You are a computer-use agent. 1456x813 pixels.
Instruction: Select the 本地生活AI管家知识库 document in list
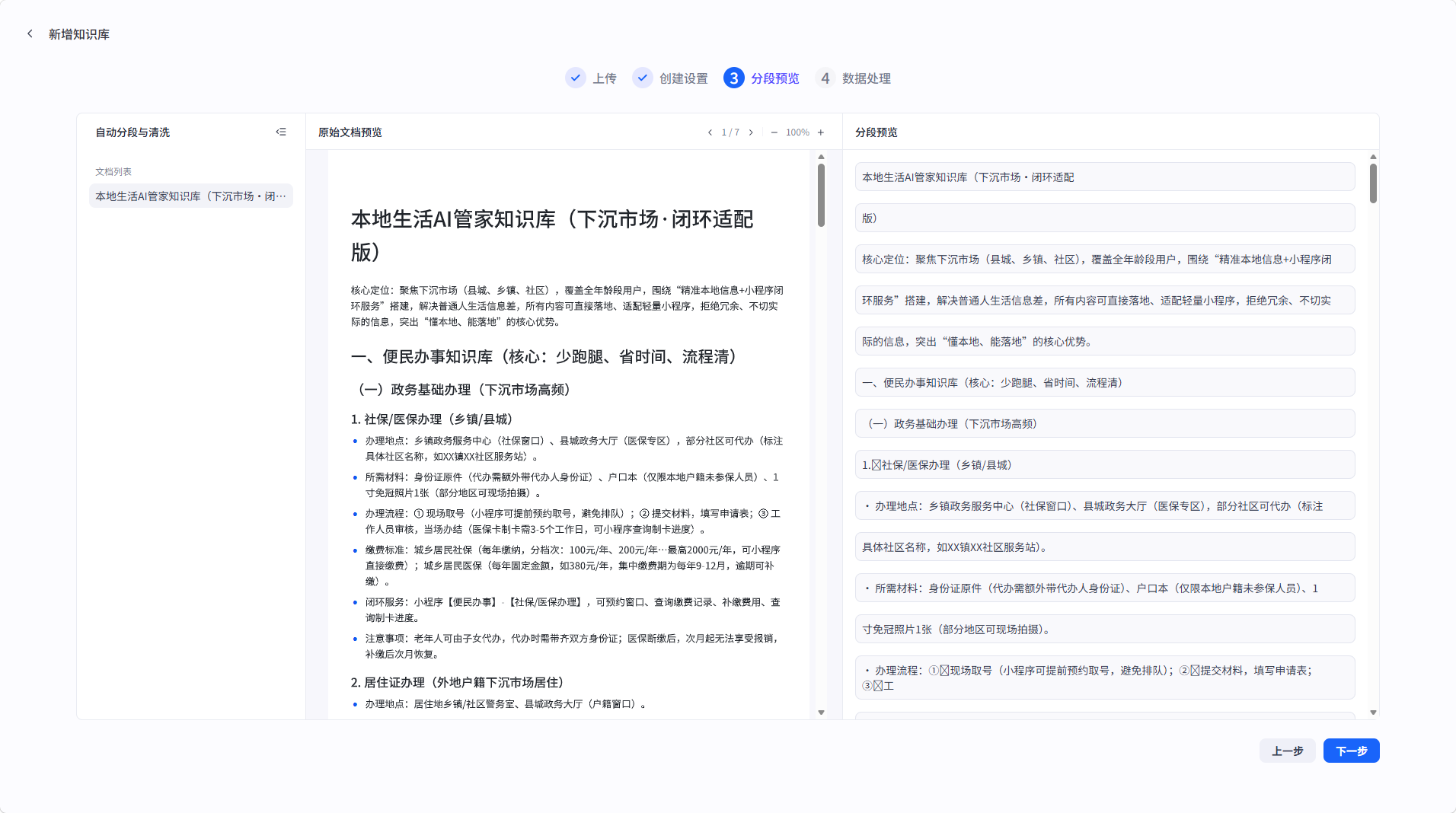click(x=190, y=196)
